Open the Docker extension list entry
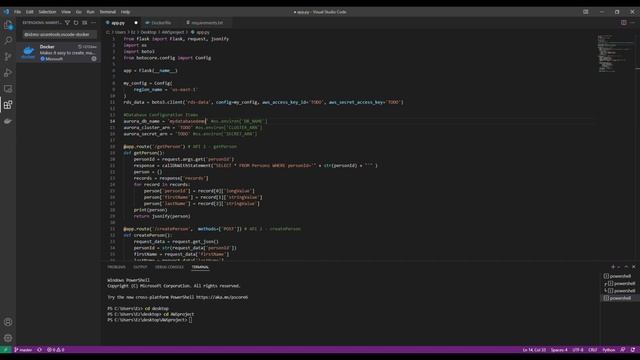Screen dimensions: 640x360 tap(59, 53)
